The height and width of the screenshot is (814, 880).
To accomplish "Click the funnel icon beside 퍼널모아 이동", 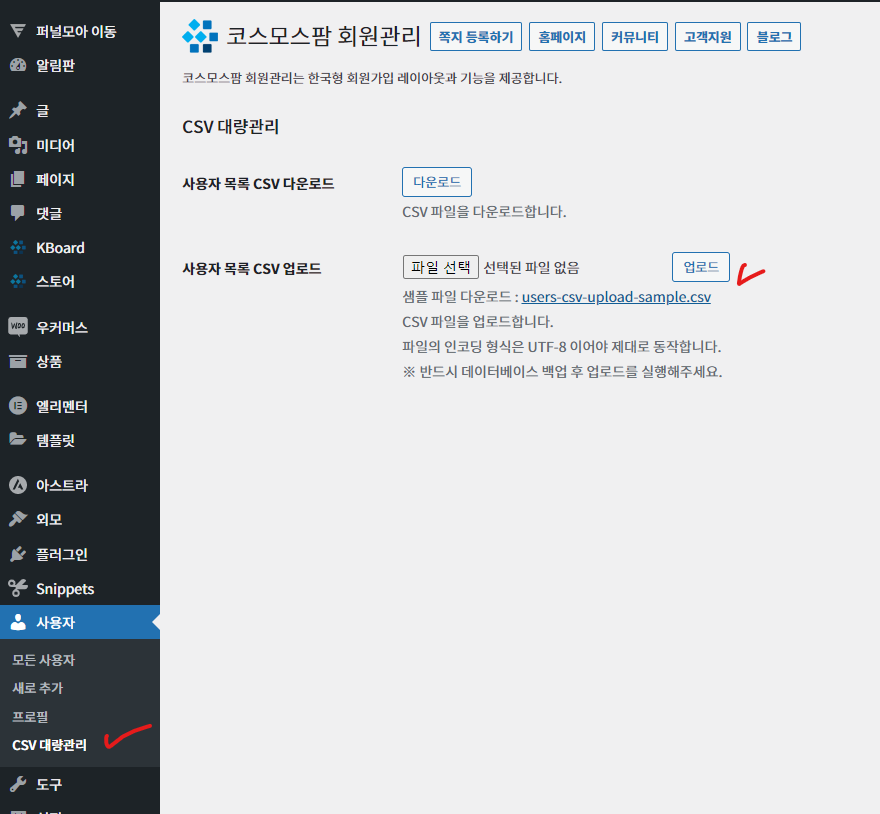I will tap(18, 31).
